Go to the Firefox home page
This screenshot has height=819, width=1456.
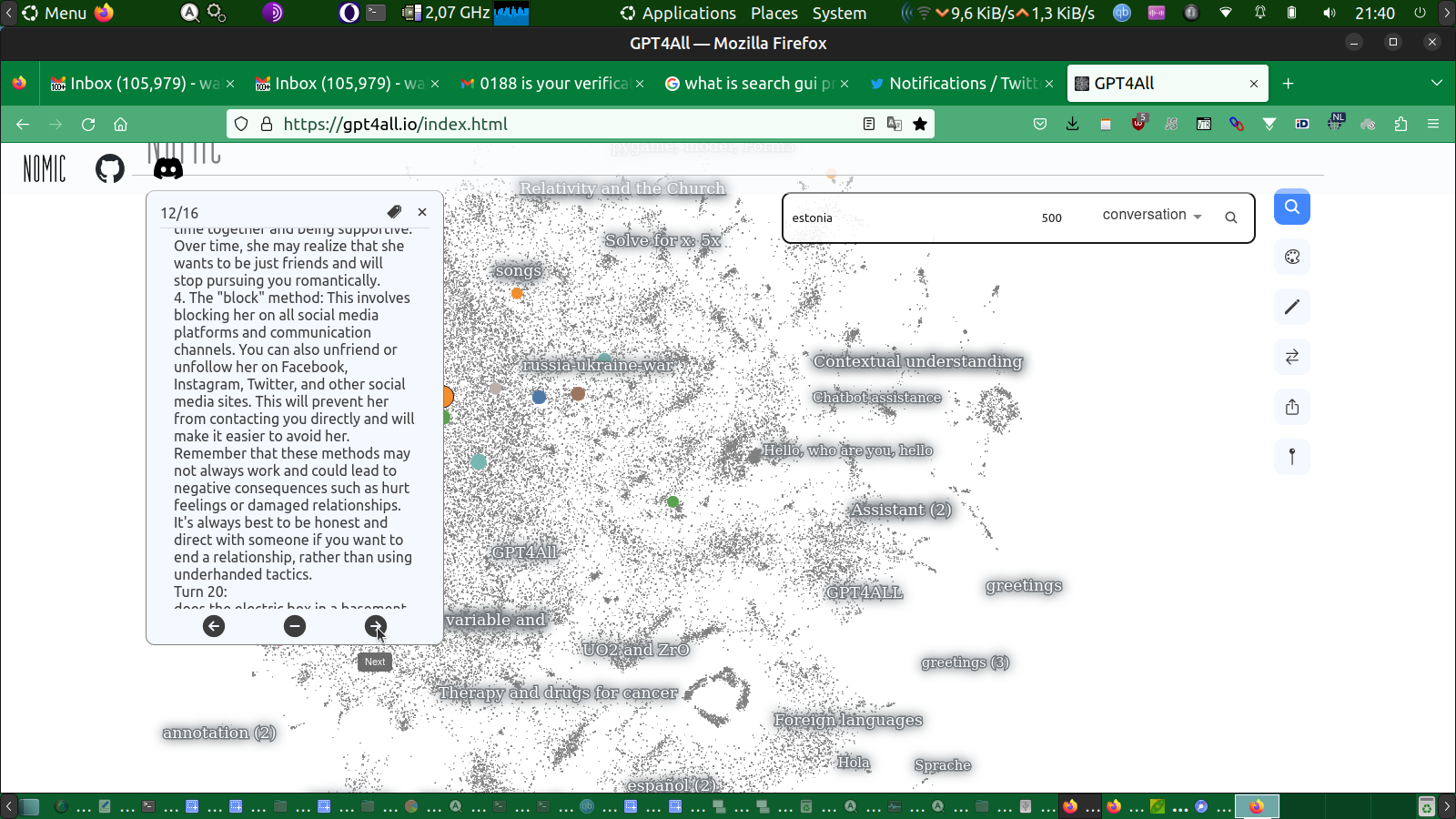[120, 124]
